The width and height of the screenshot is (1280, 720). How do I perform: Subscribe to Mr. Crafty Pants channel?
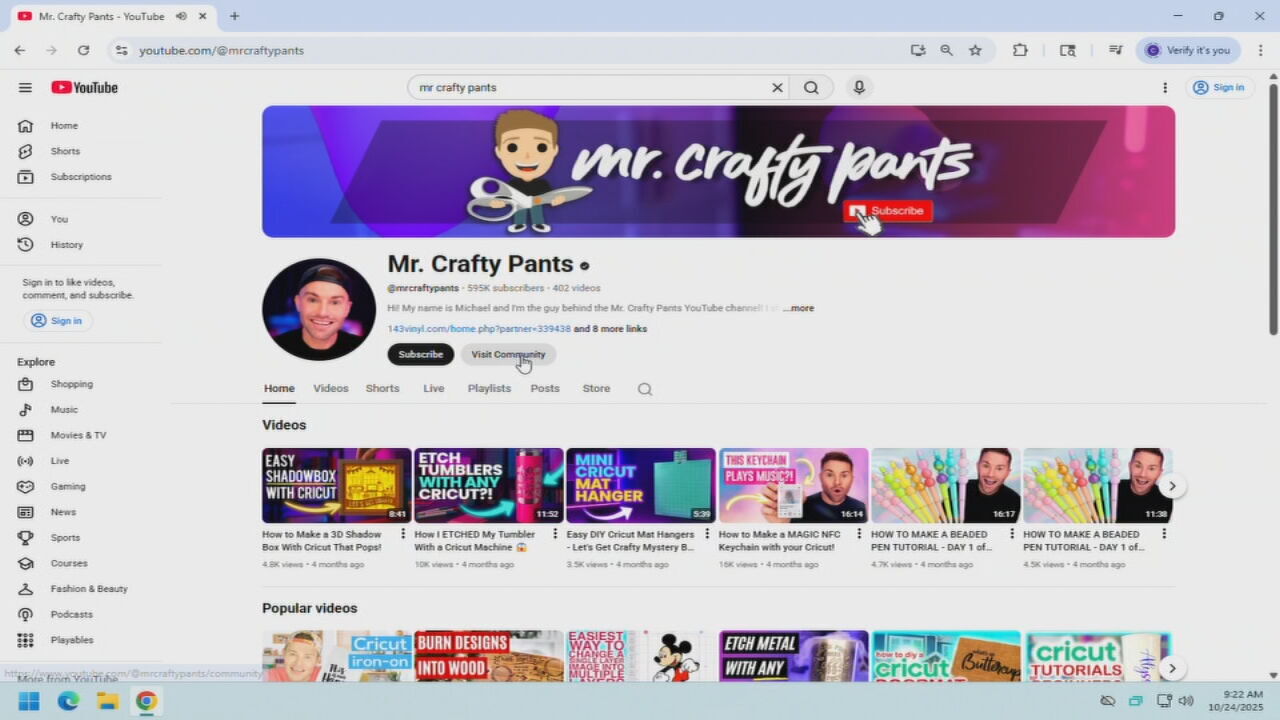[x=420, y=355]
